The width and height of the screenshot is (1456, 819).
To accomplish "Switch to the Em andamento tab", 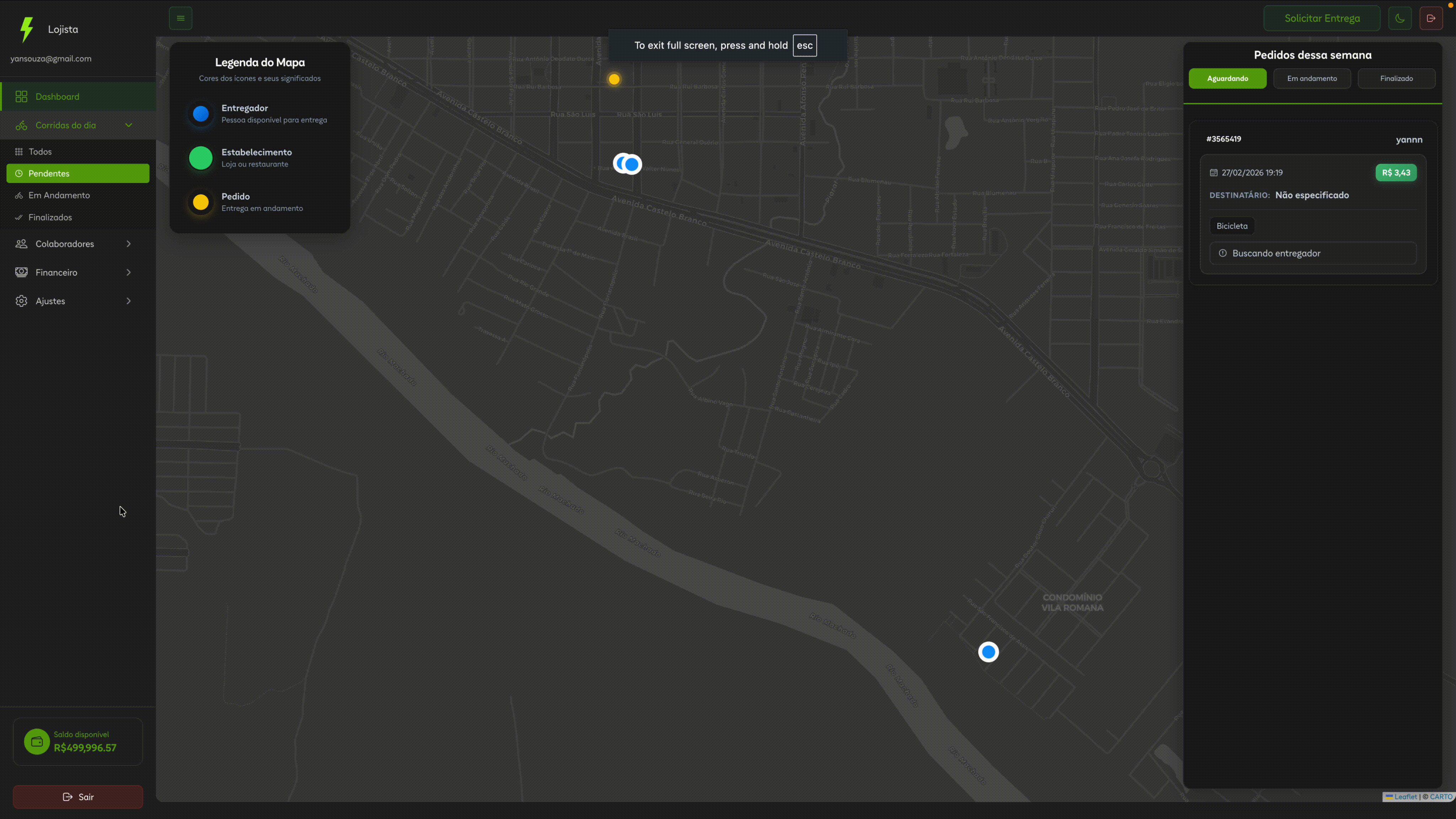I will tap(1311, 79).
